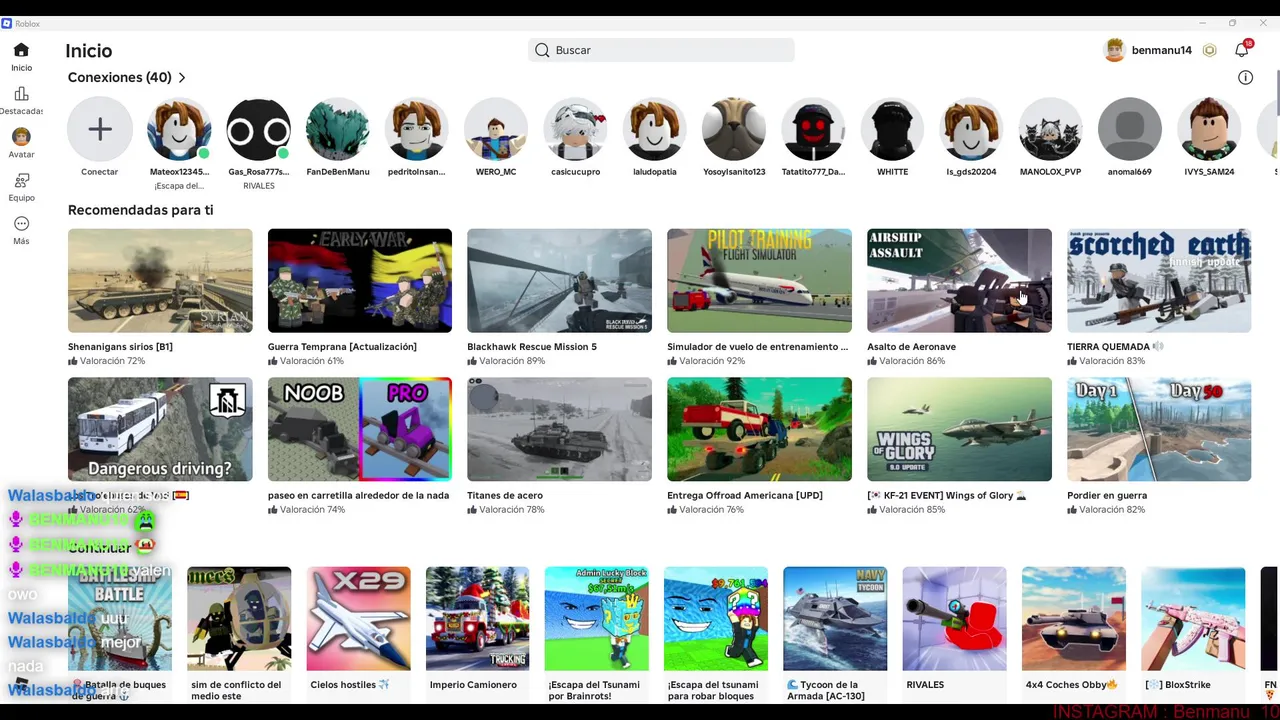Open the notifications bell icon
The height and width of the screenshot is (720, 1280).
point(1242,50)
